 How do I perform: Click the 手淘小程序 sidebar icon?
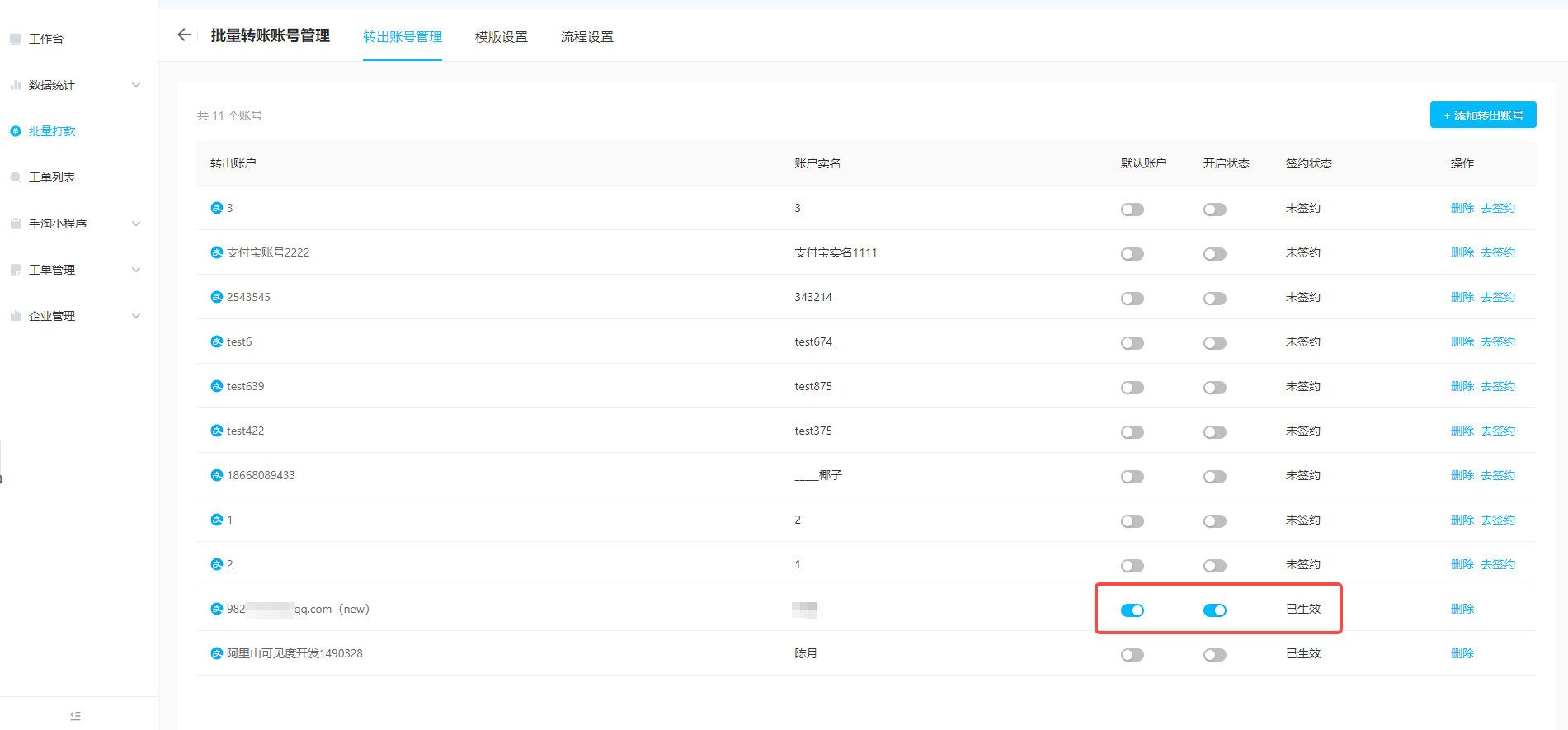click(x=16, y=224)
